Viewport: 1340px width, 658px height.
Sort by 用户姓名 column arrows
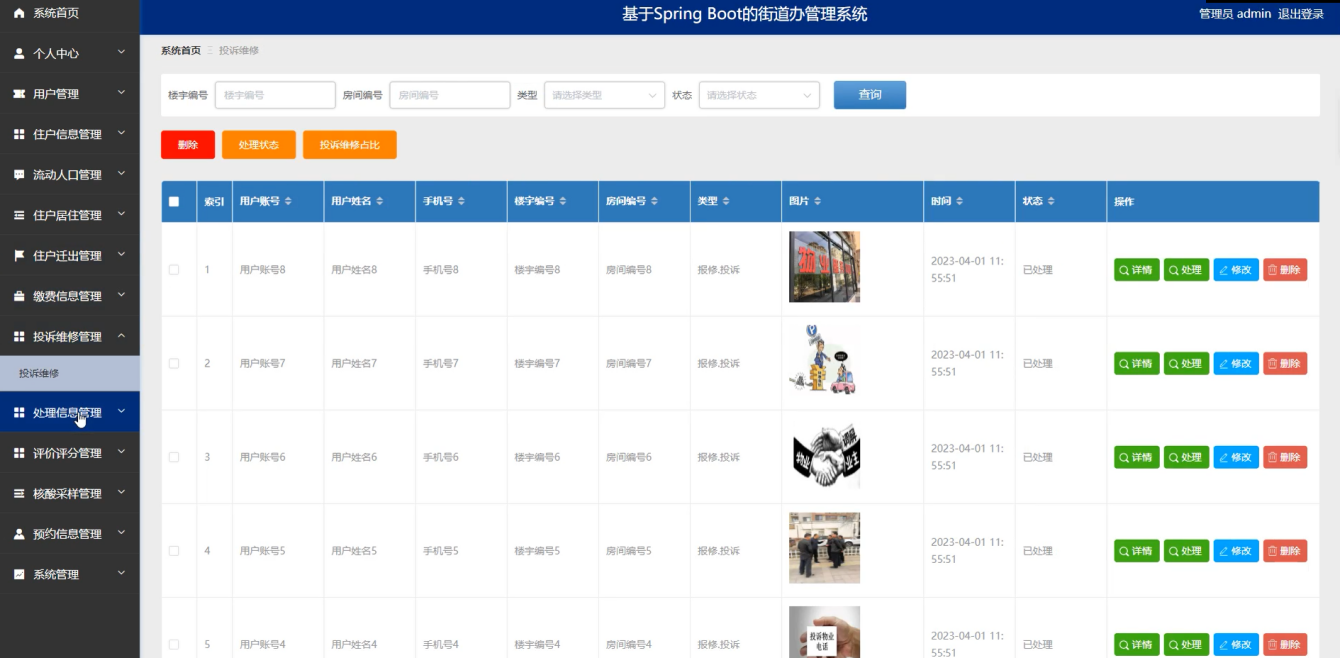pos(380,201)
